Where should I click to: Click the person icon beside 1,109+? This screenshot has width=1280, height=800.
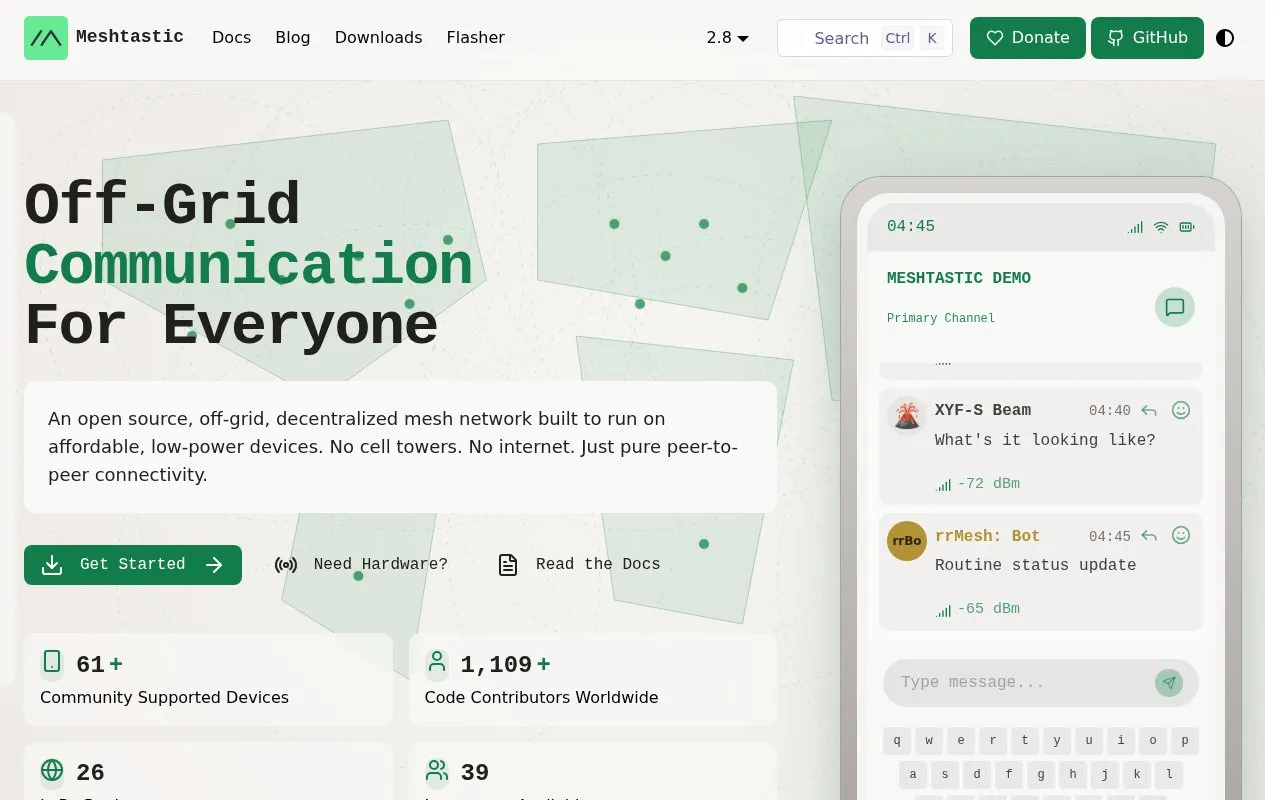click(x=436, y=662)
